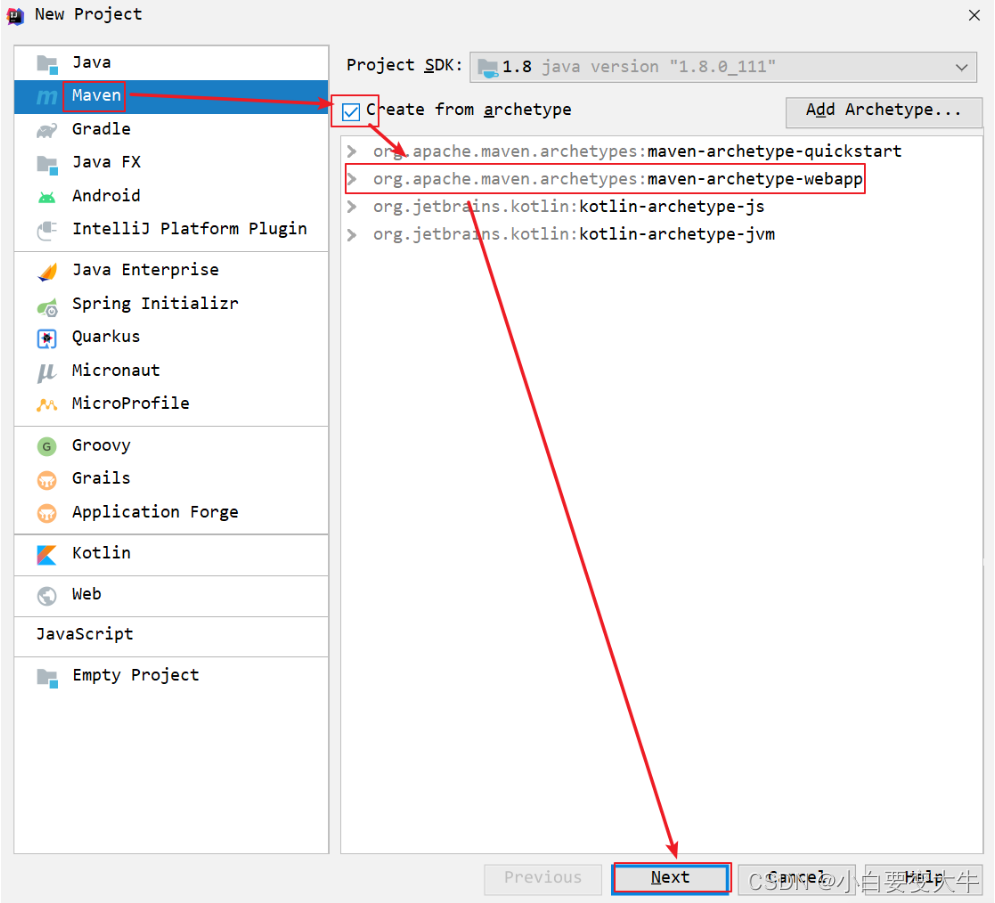Image resolution: width=995 pixels, height=903 pixels.
Task: Select the Groovy project icon
Action: tap(47, 445)
